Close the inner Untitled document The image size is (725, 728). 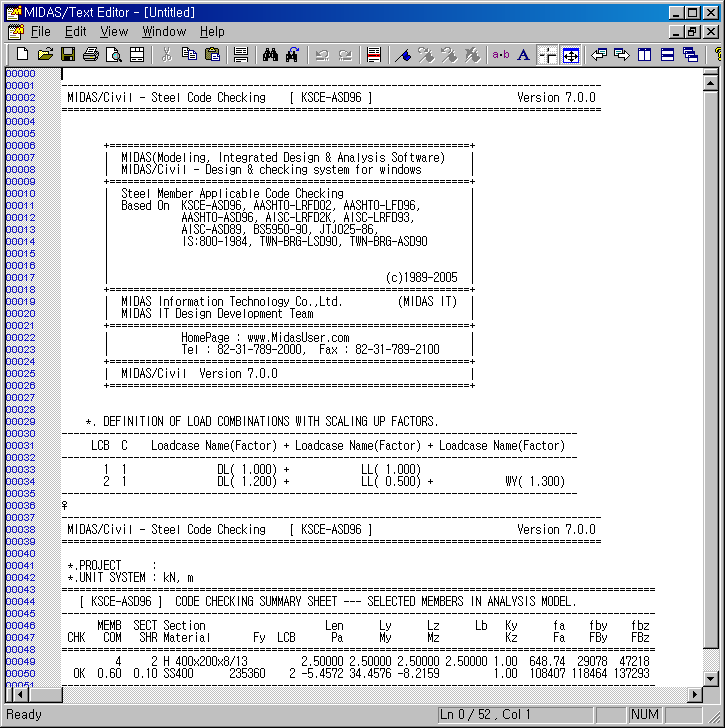point(711,32)
